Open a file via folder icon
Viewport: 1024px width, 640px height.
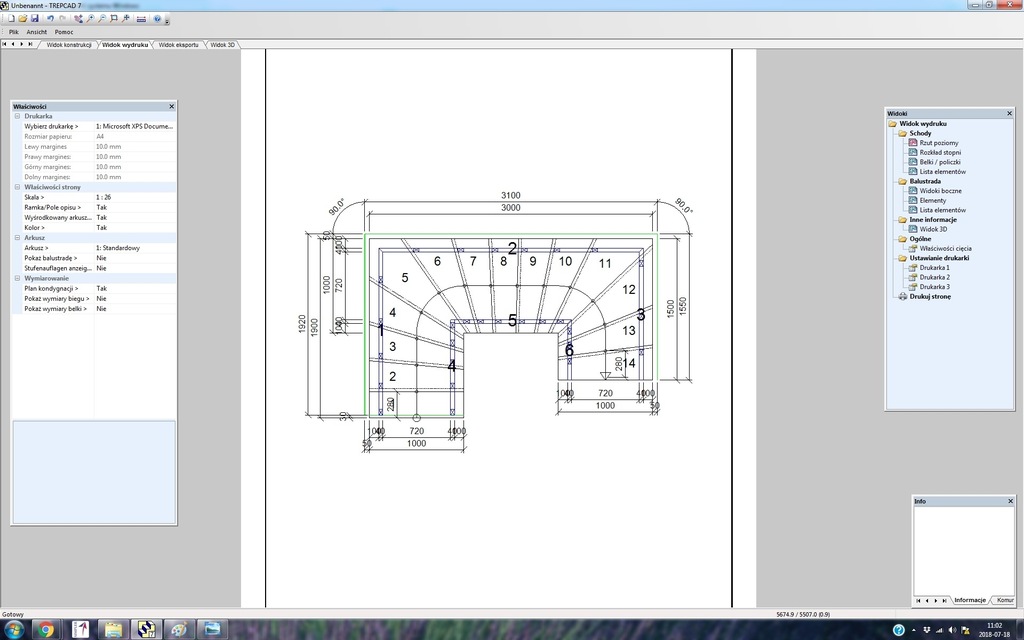[x=21, y=19]
